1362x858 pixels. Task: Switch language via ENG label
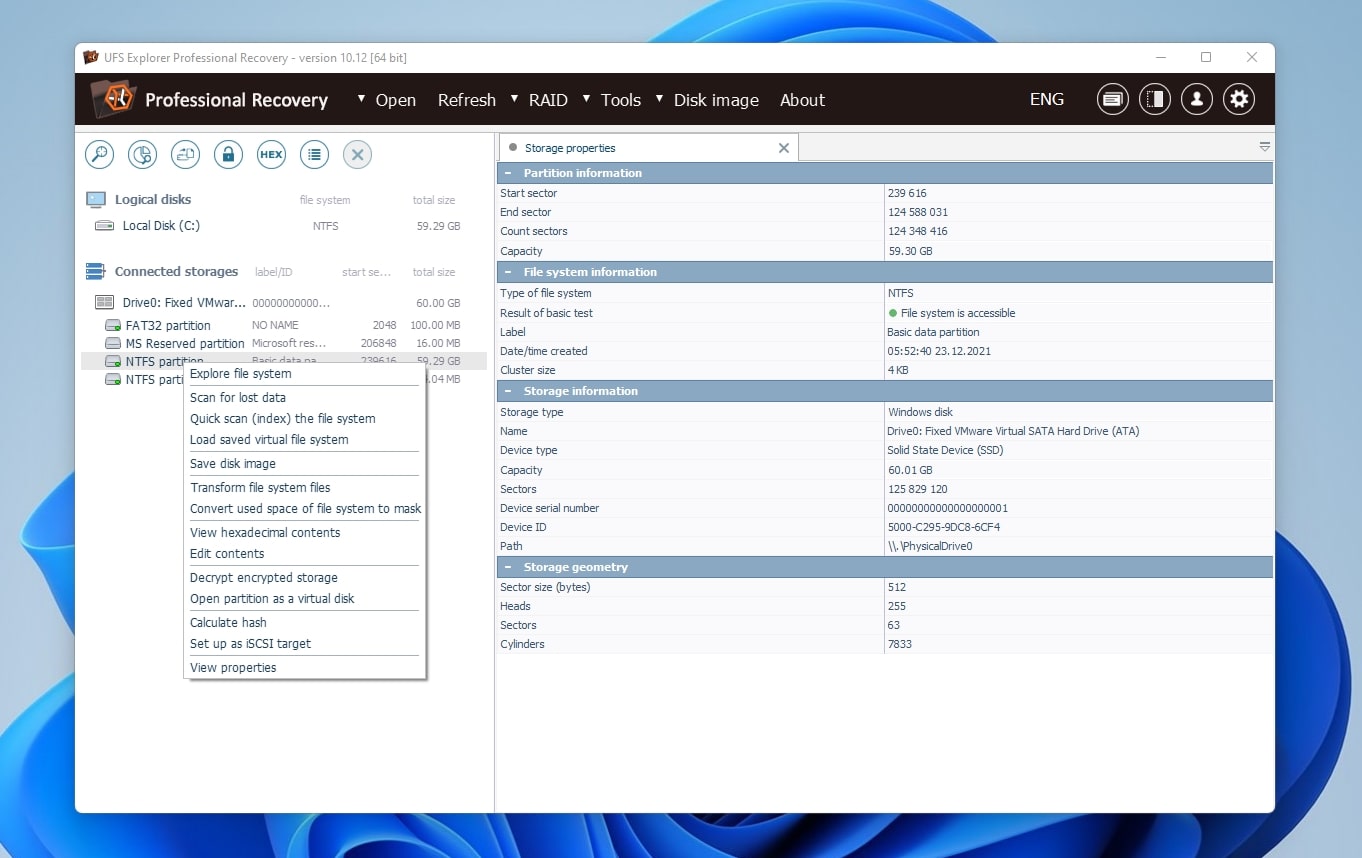tap(1047, 99)
